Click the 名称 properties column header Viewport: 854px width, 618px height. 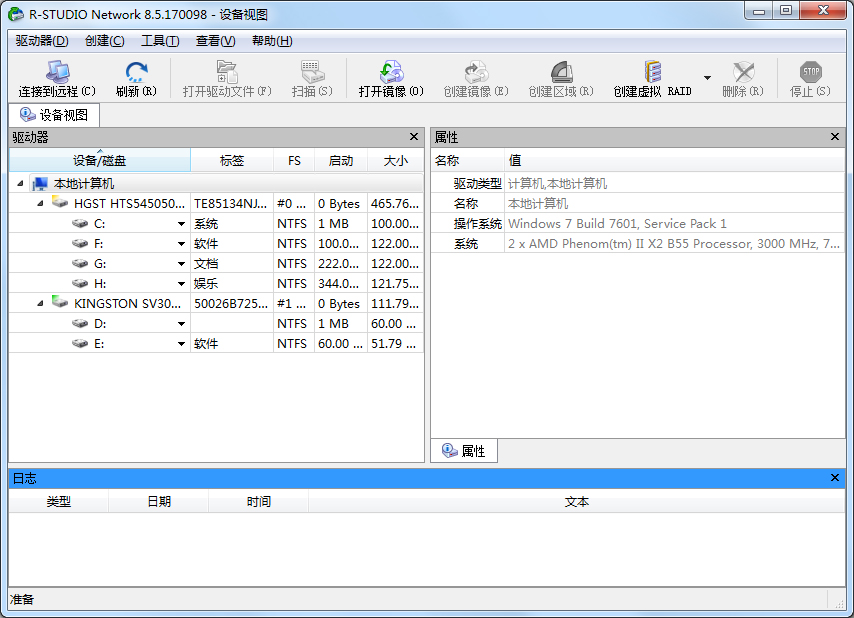coord(468,161)
